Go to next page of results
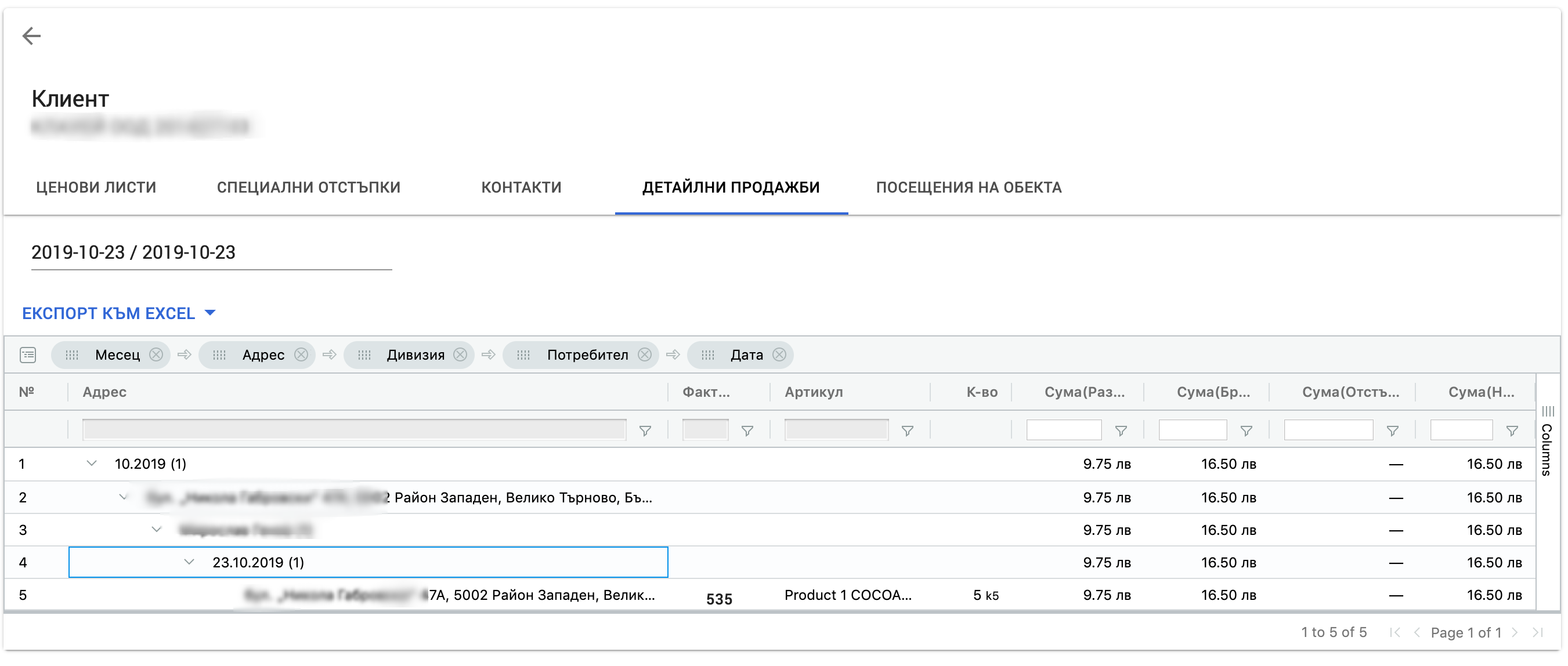Screen dimensions: 1568x666 click(x=1515, y=632)
